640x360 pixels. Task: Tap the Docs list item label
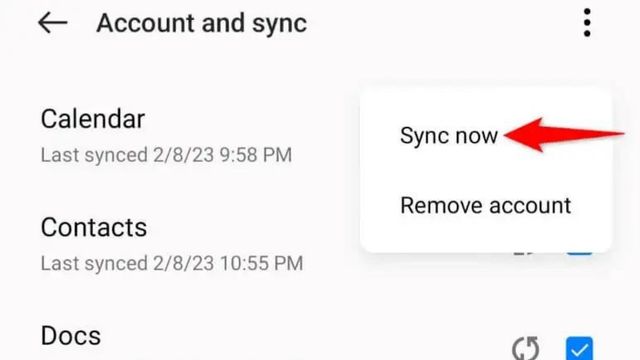point(71,336)
